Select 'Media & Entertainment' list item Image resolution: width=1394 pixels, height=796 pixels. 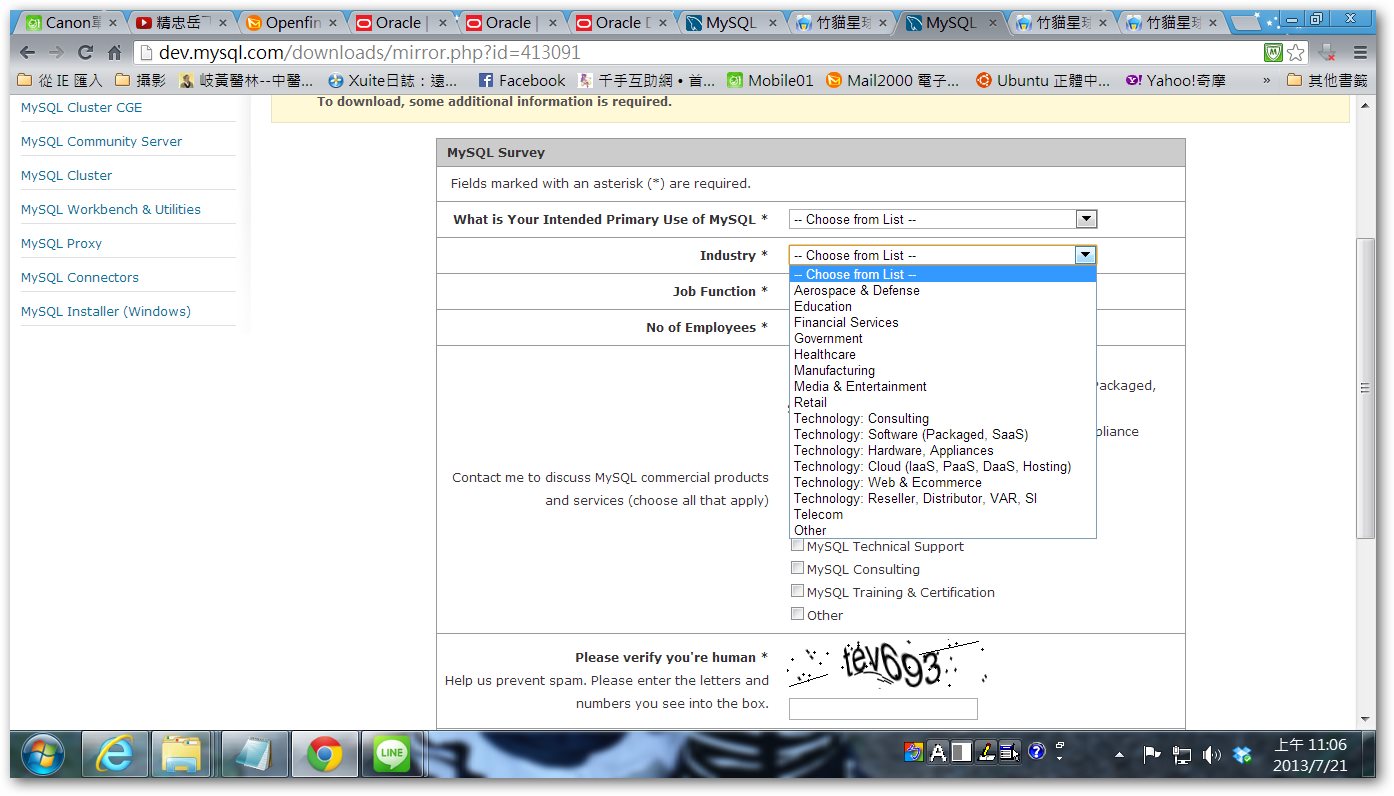pyautogui.click(x=943, y=386)
